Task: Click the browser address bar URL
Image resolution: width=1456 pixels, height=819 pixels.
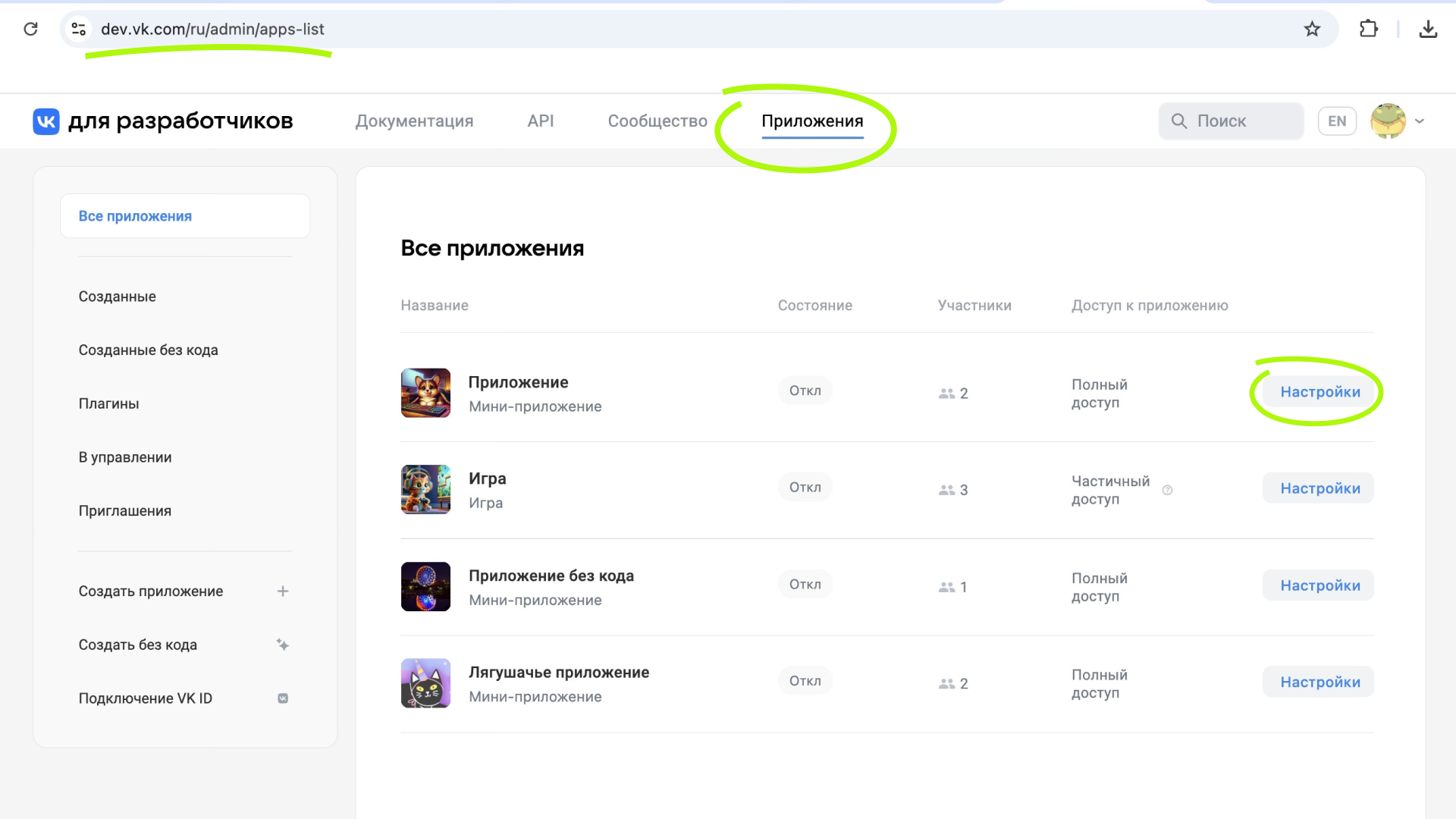Action: click(x=212, y=29)
